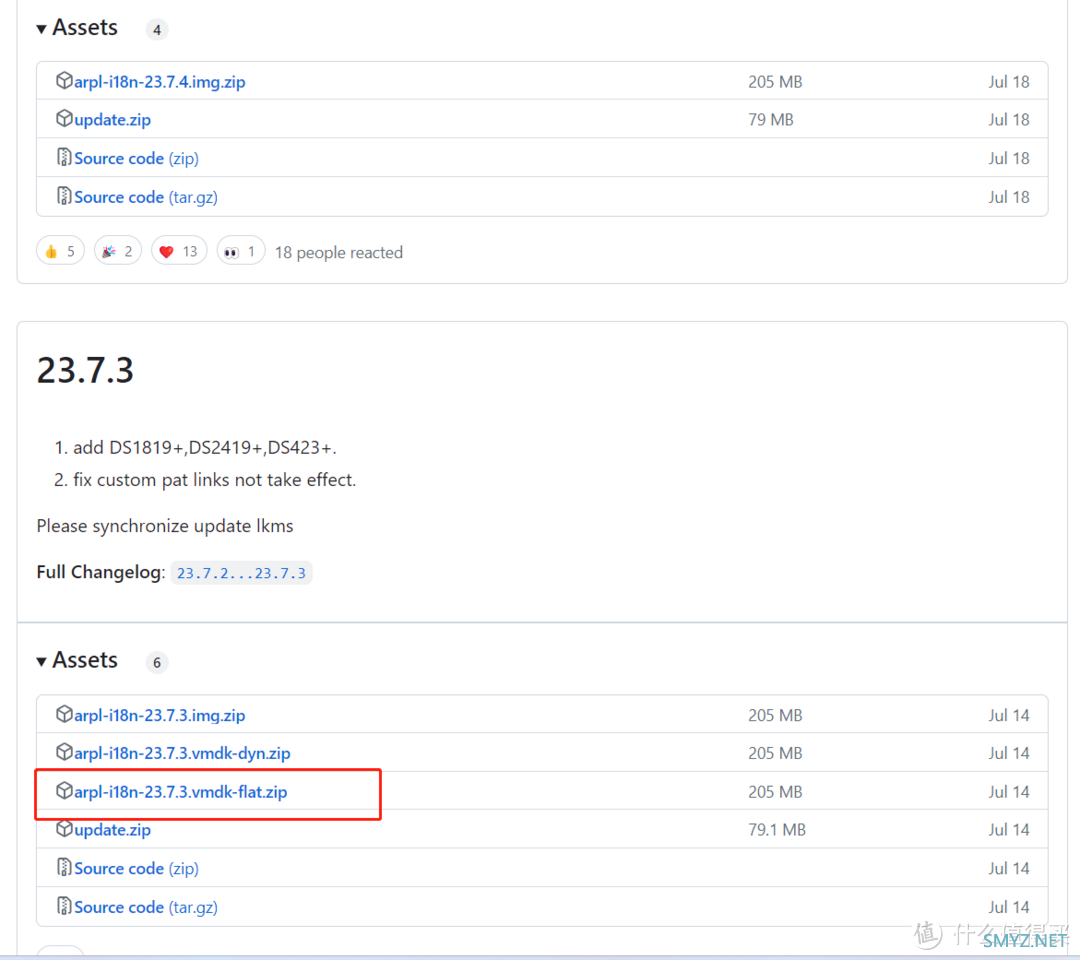Click the '18 people reacted' text
This screenshot has height=960, width=1080.
(339, 253)
